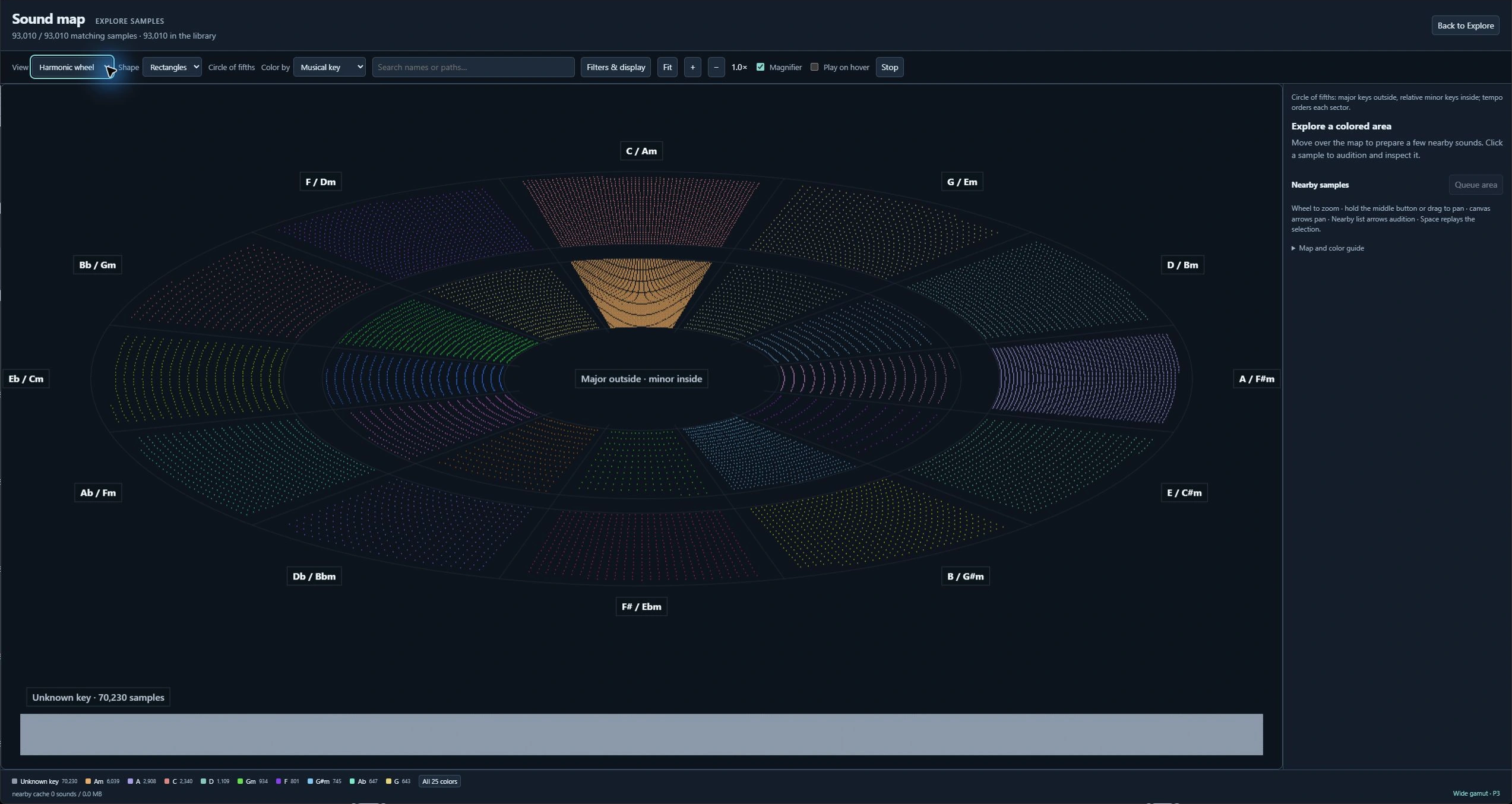The height and width of the screenshot is (804, 1512).
Task: Click the G#m blue legend entry
Action: pos(324,781)
